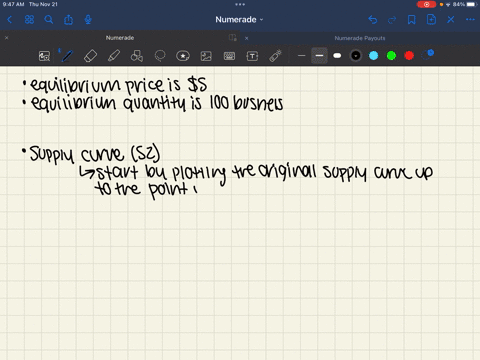
Task: Open the search magnifier
Action: click(49, 20)
